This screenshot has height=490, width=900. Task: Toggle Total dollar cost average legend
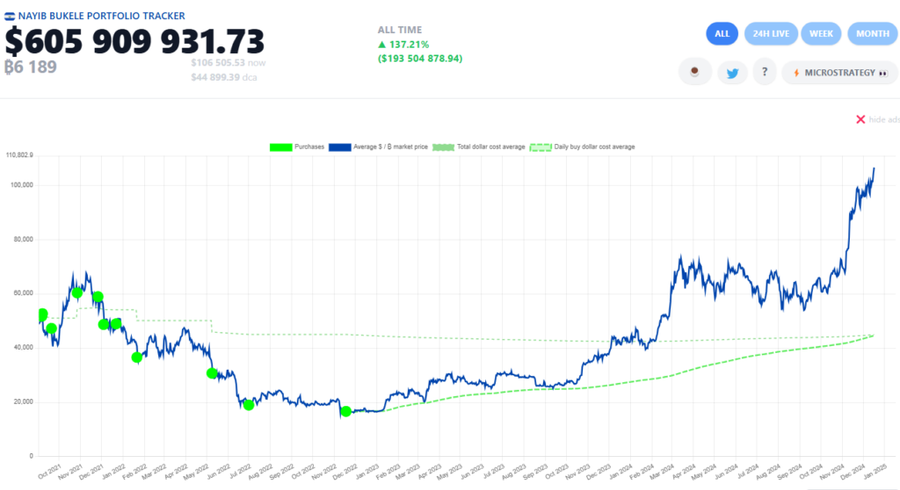point(479,147)
